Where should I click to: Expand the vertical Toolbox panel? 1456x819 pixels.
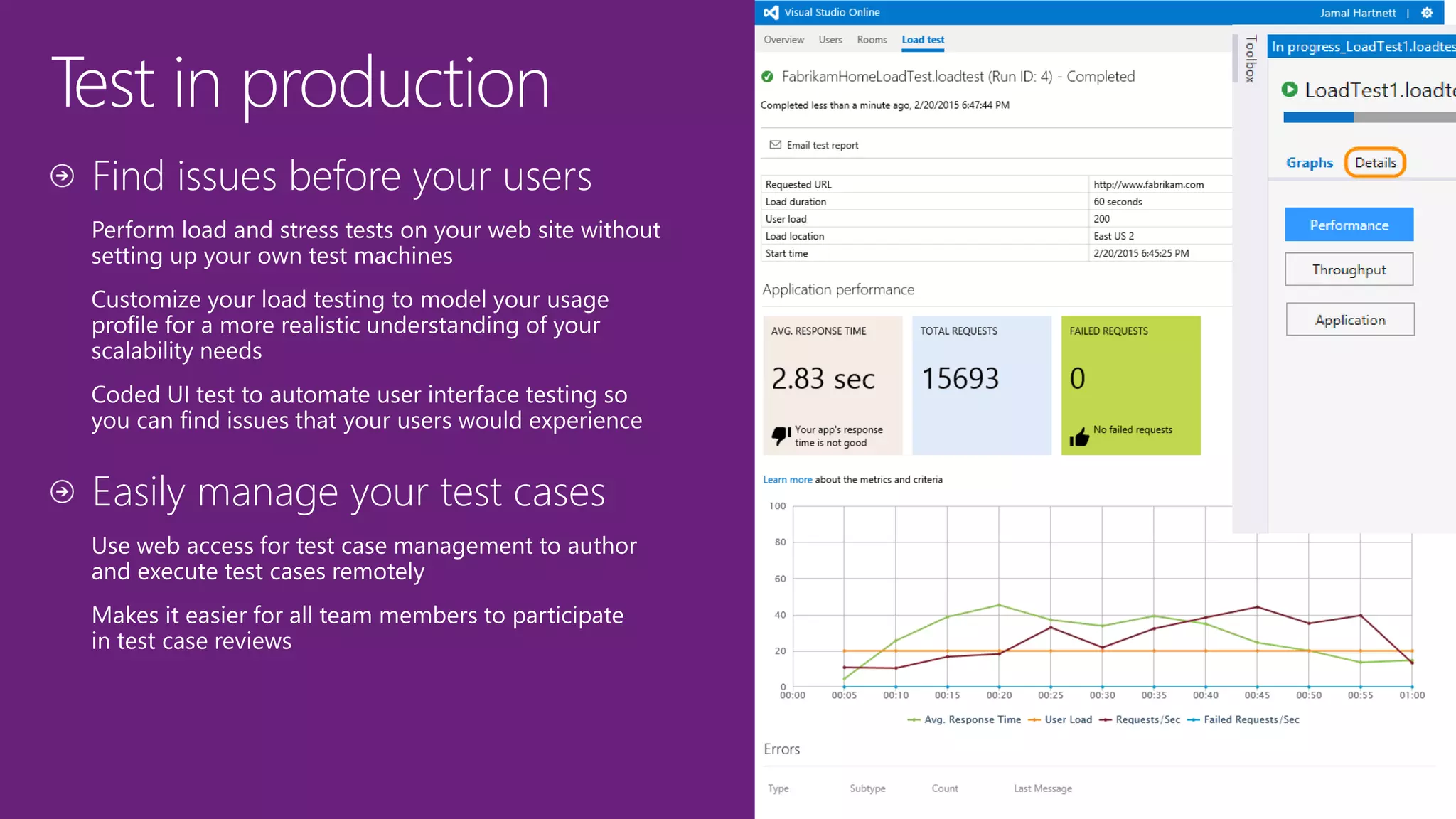pyautogui.click(x=1250, y=58)
